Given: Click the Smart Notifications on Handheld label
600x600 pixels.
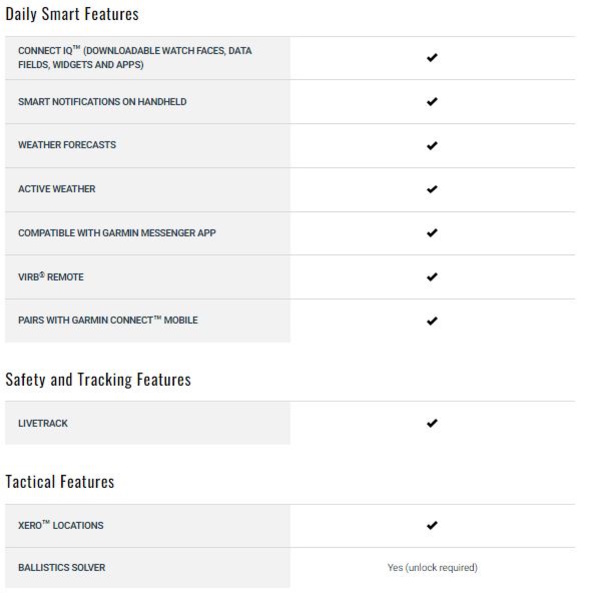Looking at the screenshot, I should pyautogui.click(x=102, y=102).
